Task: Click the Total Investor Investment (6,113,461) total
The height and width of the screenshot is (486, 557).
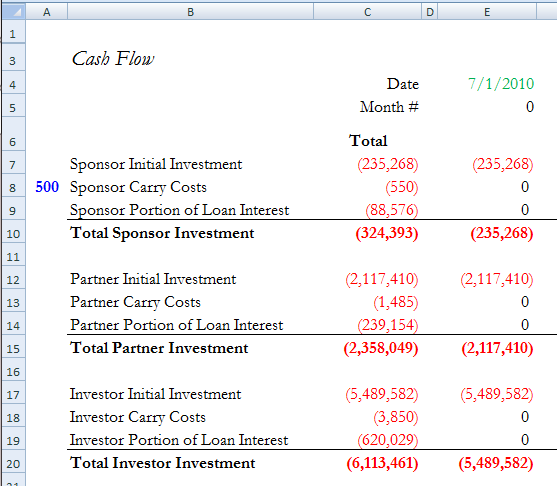Action: tap(382, 463)
